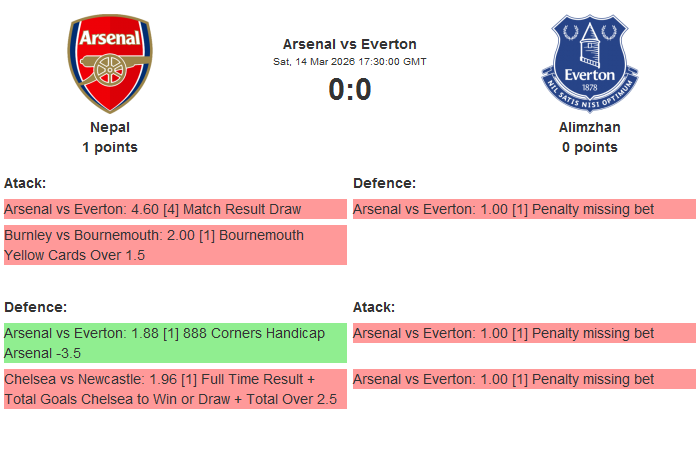Click last Penalty missing bet in Alimzhan's Atack
The height and width of the screenshot is (460, 700).
[524, 379]
